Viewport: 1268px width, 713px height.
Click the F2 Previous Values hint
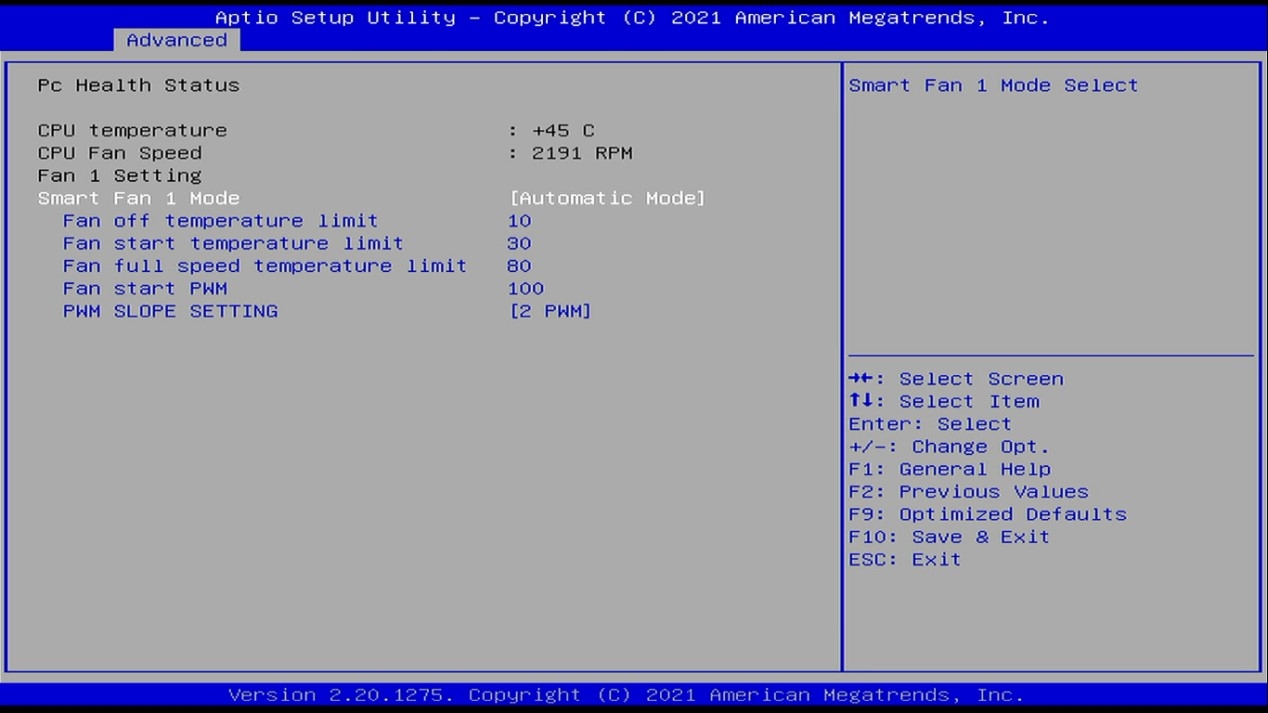[x=968, y=492]
